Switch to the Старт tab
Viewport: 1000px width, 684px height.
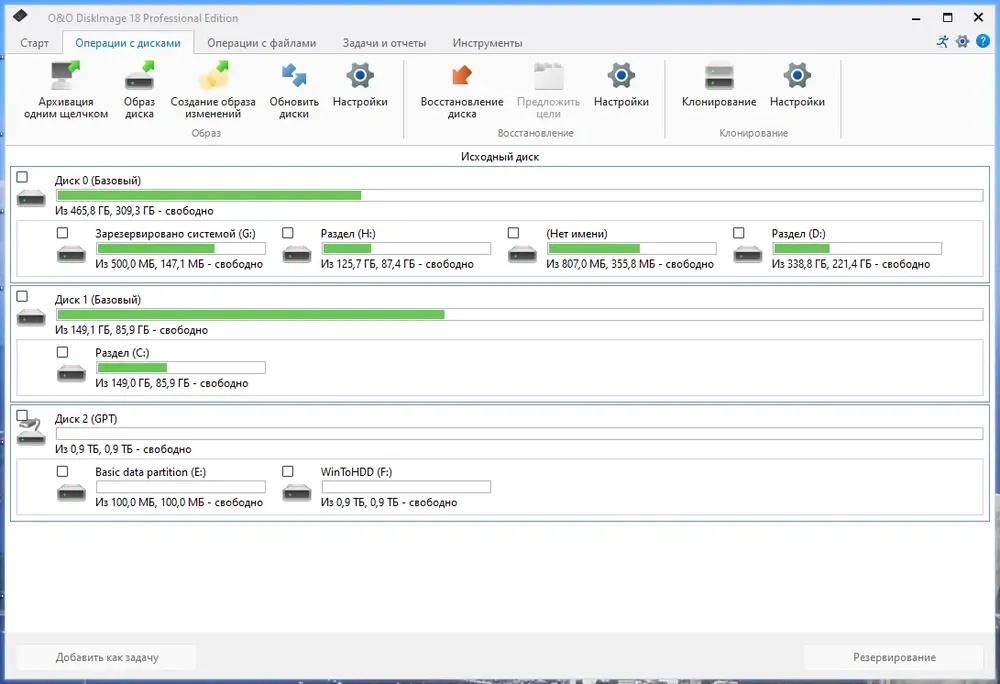coord(34,43)
